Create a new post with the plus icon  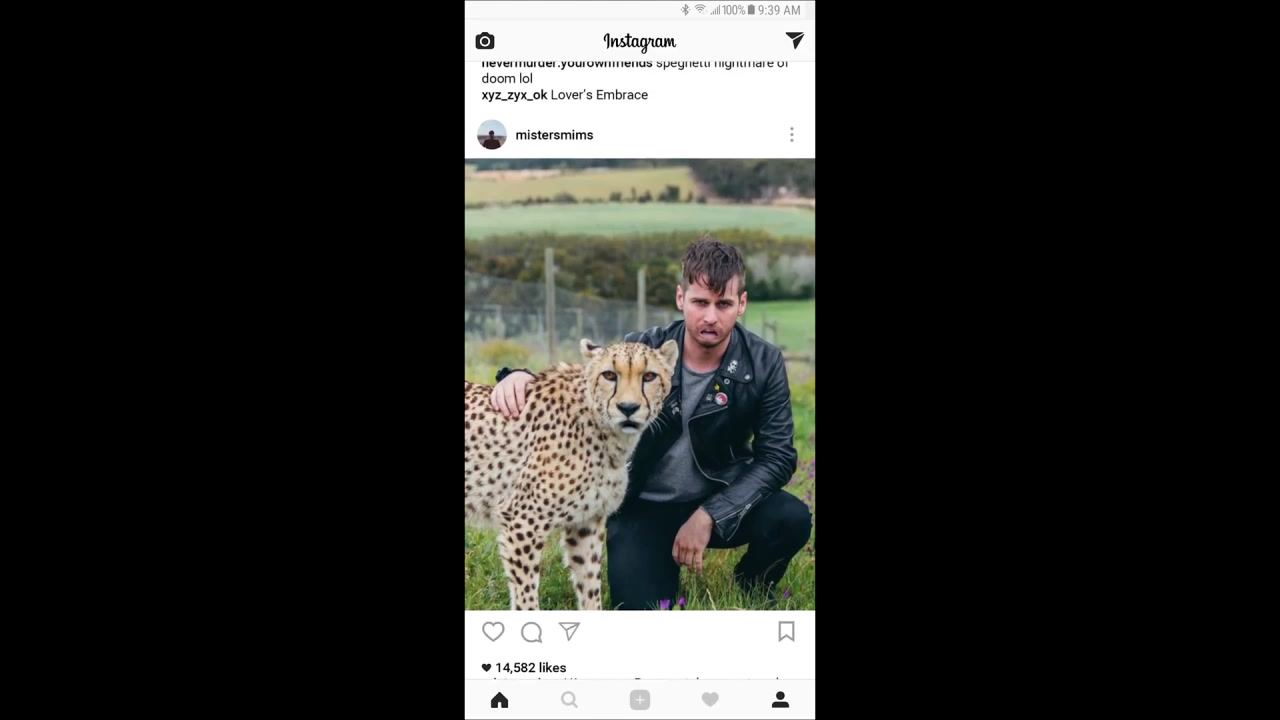[x=640, y=700]
